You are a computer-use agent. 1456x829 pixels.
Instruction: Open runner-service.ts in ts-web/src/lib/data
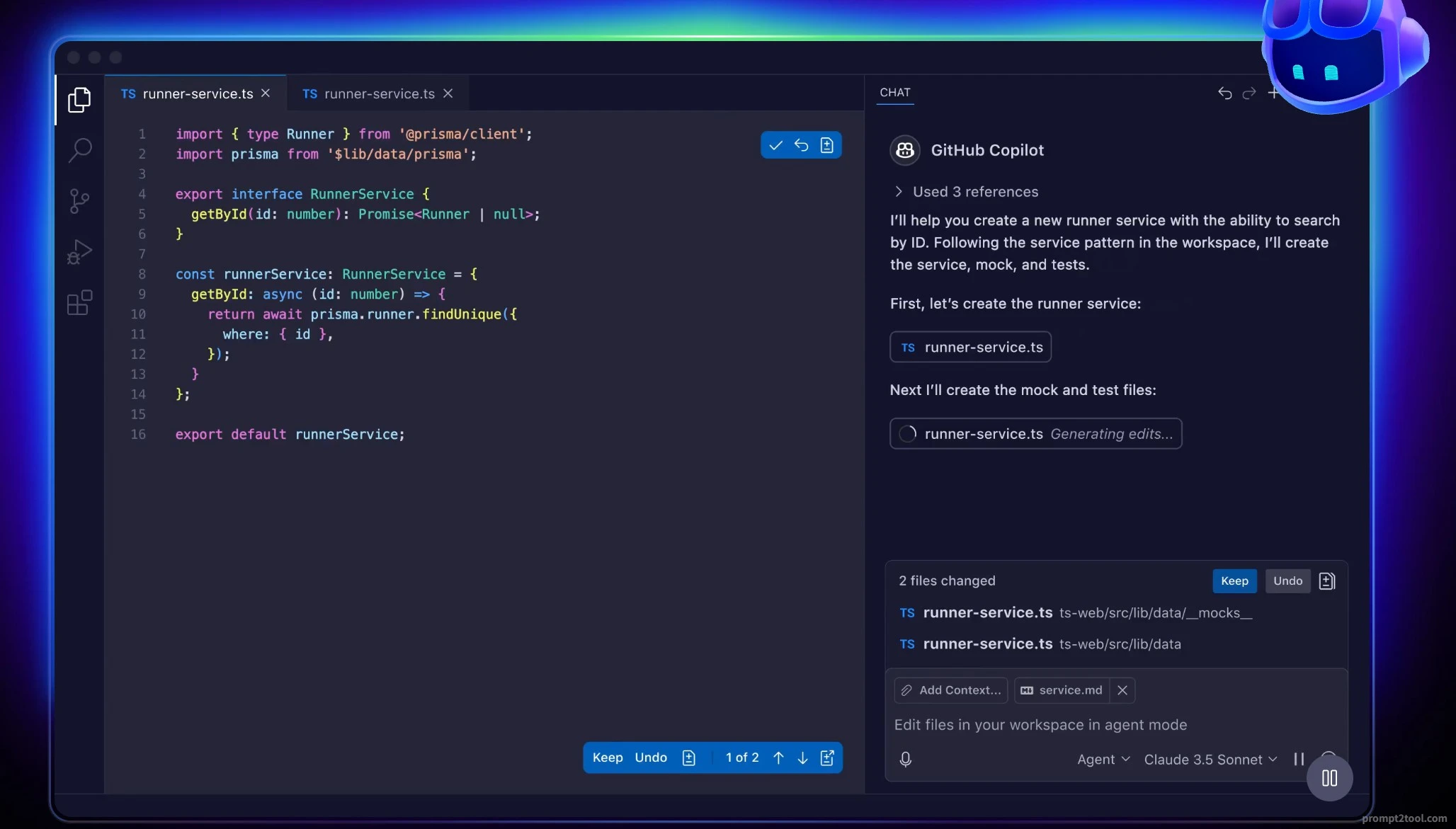pyautogui.click(x=1040, y=644)
